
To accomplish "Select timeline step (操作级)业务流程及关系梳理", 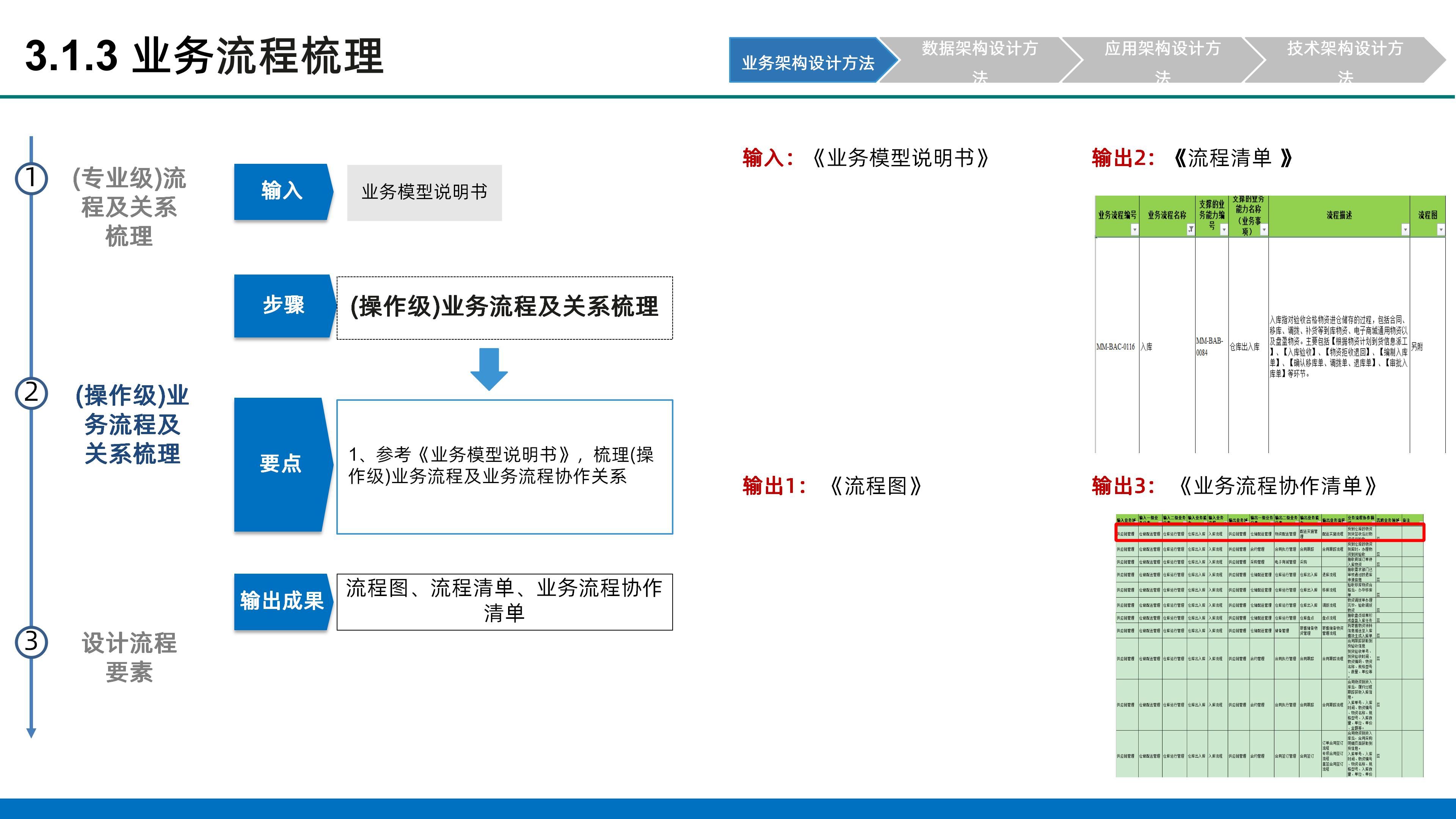I will tap(132, 425).
